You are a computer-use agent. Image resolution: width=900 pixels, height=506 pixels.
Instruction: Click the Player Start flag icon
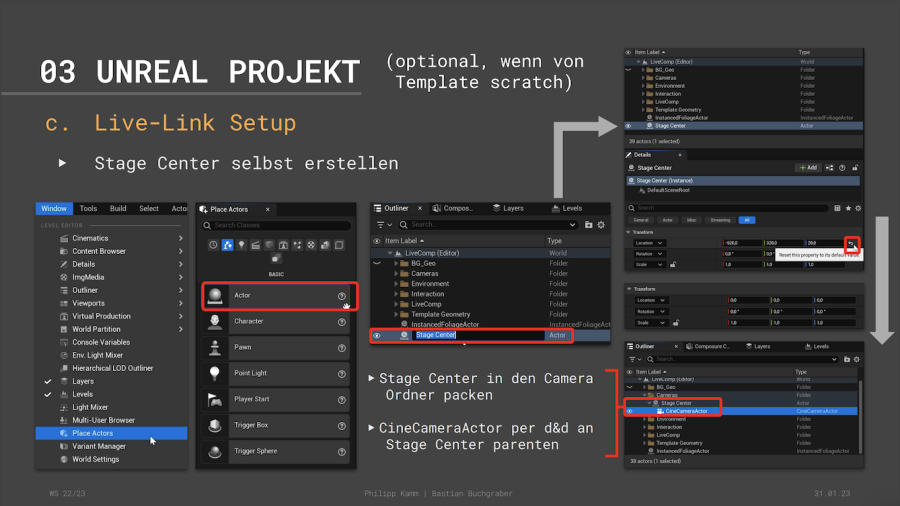pos(215,399)
